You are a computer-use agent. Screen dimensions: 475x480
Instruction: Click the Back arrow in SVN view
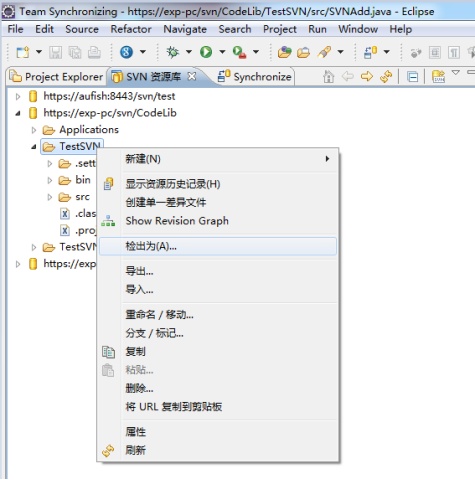[348, 77]
